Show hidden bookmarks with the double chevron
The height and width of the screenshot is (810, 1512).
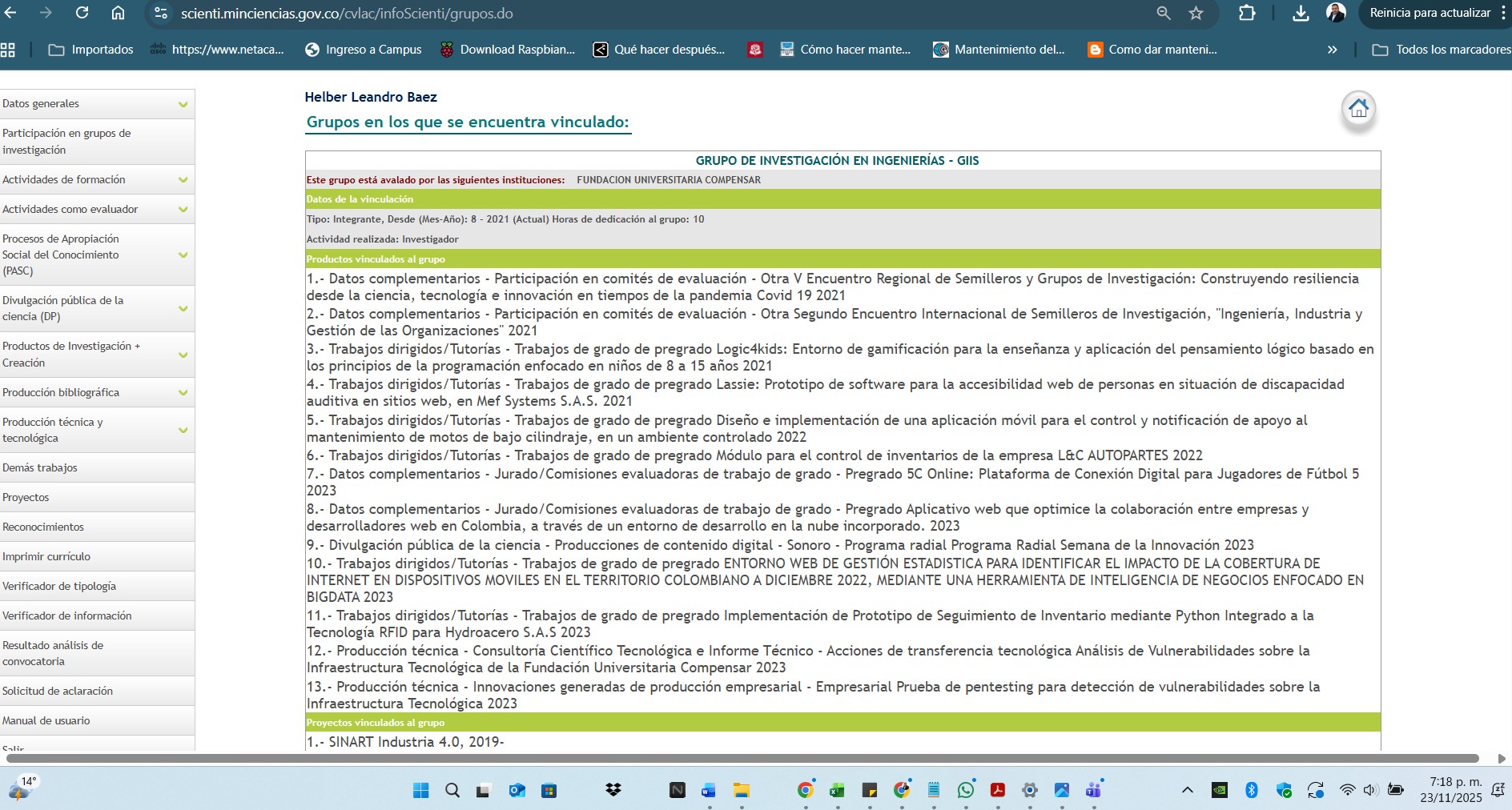[1332, 50]
